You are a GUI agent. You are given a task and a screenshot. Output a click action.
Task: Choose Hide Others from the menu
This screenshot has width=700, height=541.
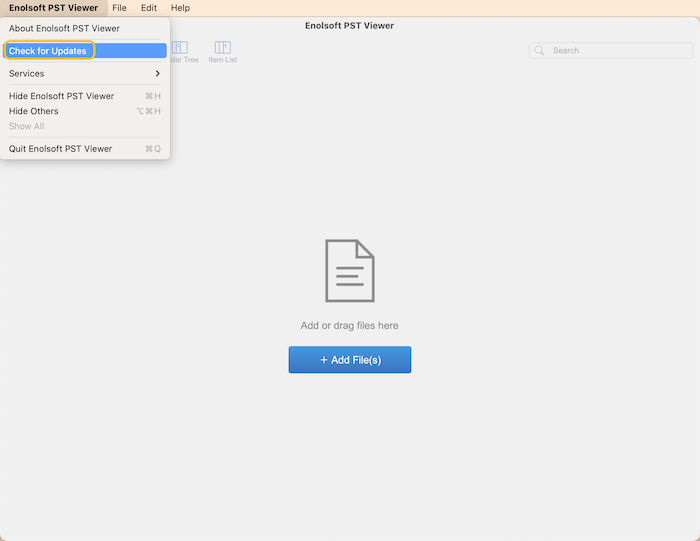coord(34,111)
